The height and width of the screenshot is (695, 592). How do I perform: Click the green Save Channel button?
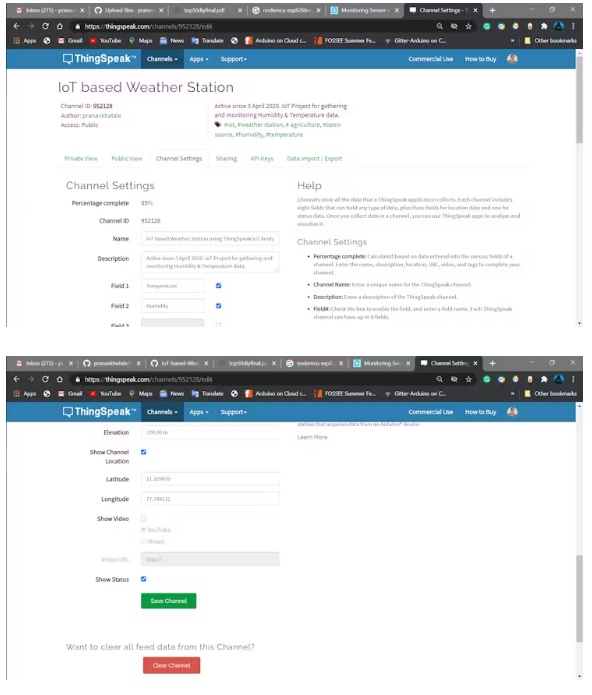tap(168, 601)
